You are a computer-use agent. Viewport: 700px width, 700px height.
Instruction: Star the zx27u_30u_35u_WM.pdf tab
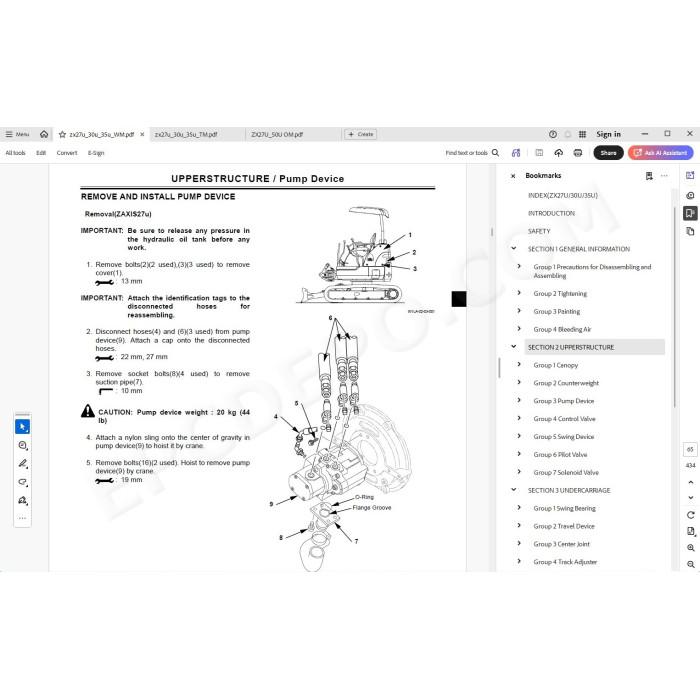pyautogui.click(x=62, y=134)
